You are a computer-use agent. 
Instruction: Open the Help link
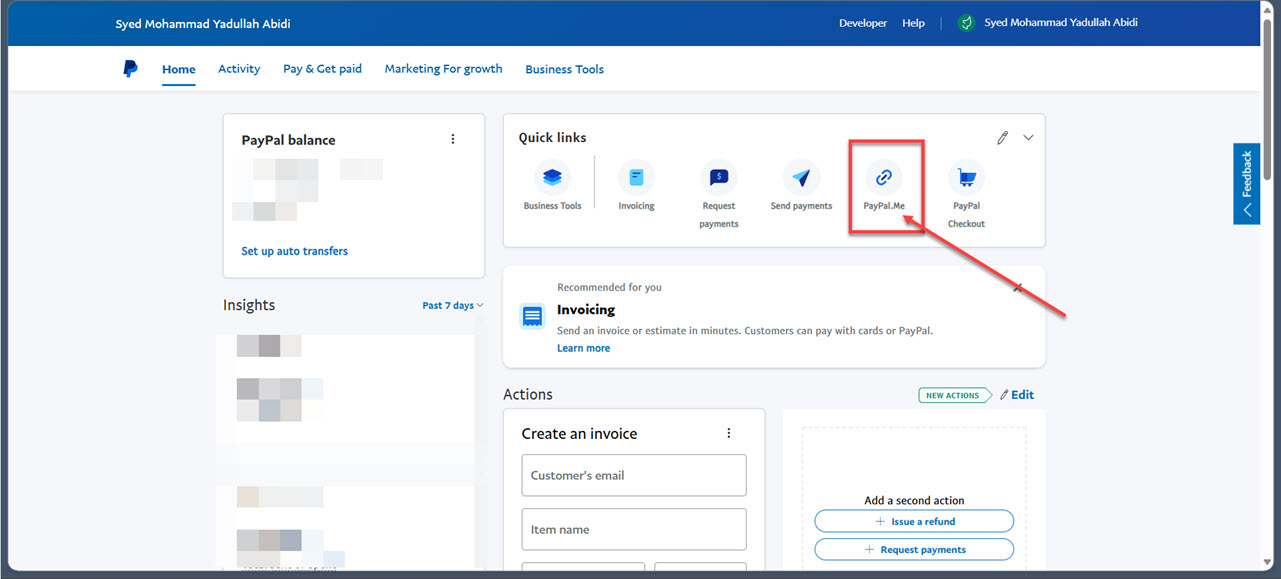pyautogui.click(x=913, y=23)
